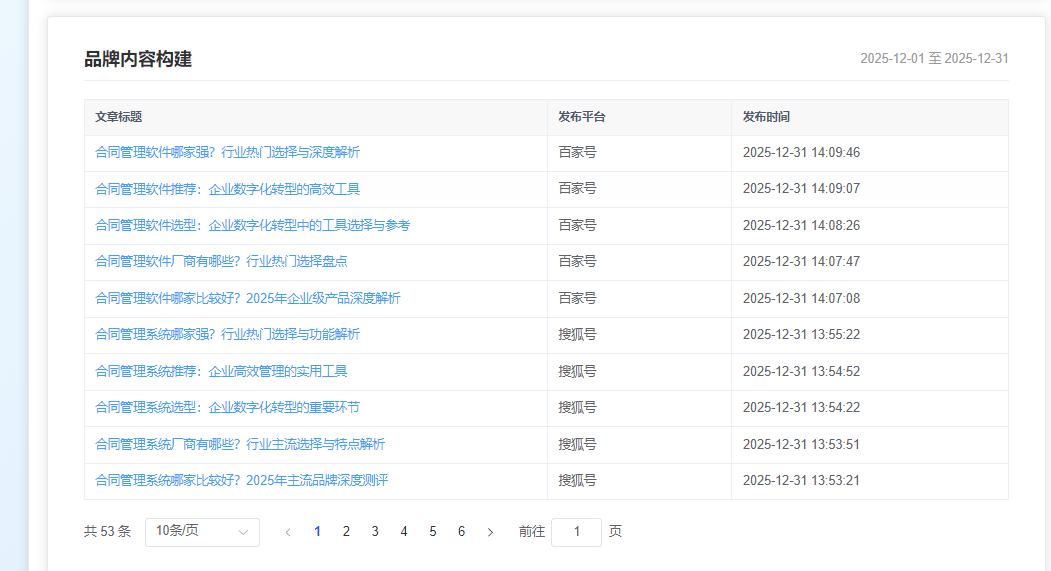Screen dimensions: 1051x571
Task: Select timestamp 2025-12-31 14:09:07
Action: coord(801,189)
